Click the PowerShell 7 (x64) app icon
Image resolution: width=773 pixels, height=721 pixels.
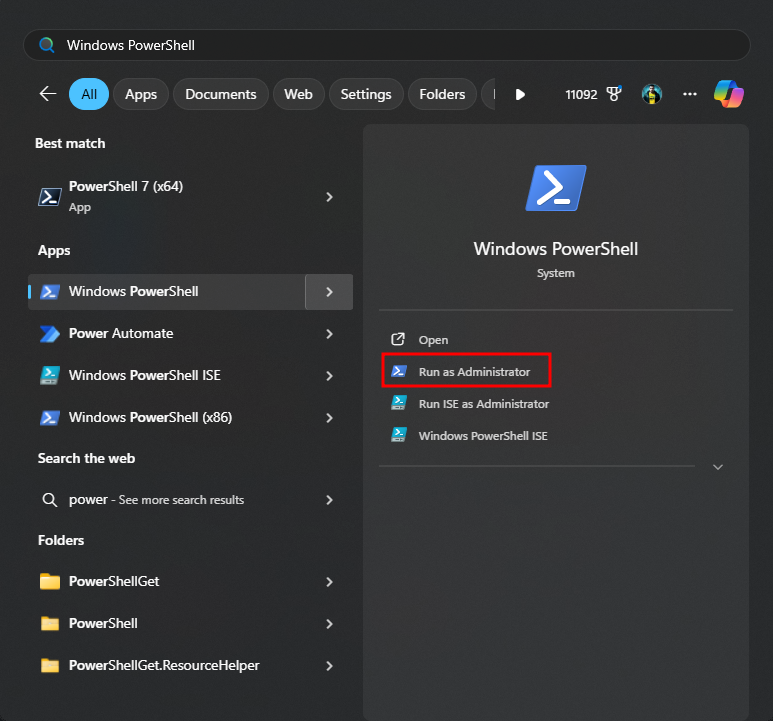click(x=50, y=197)
